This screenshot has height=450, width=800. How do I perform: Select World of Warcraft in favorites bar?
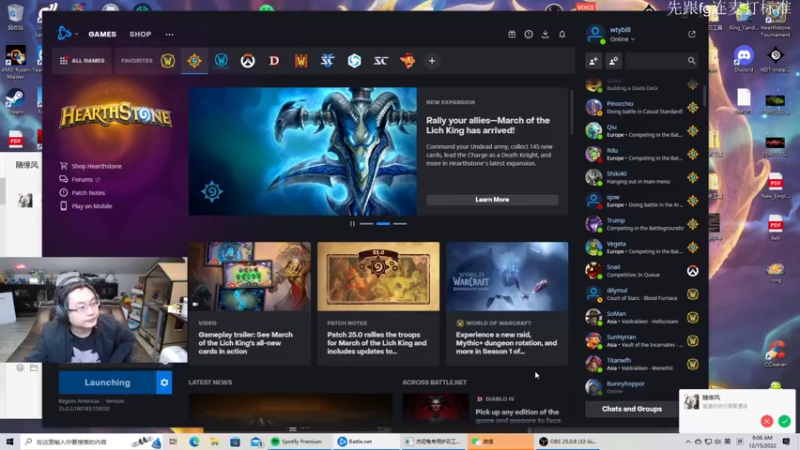click(x=168, y=61)
